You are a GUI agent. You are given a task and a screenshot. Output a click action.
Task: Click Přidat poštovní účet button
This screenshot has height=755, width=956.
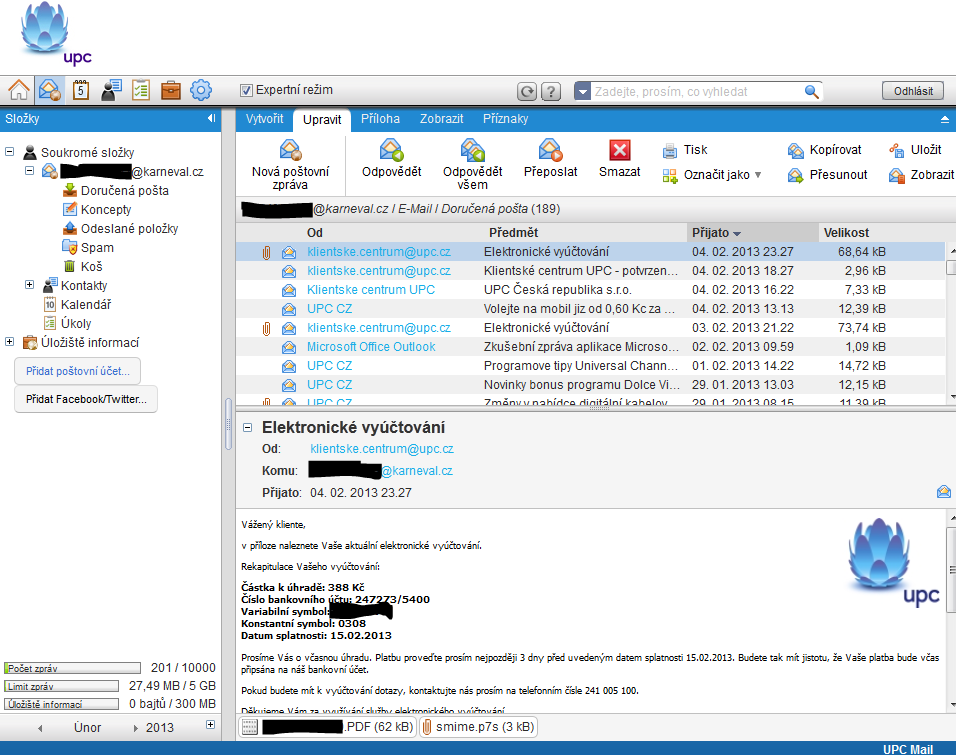pos(77,371)
